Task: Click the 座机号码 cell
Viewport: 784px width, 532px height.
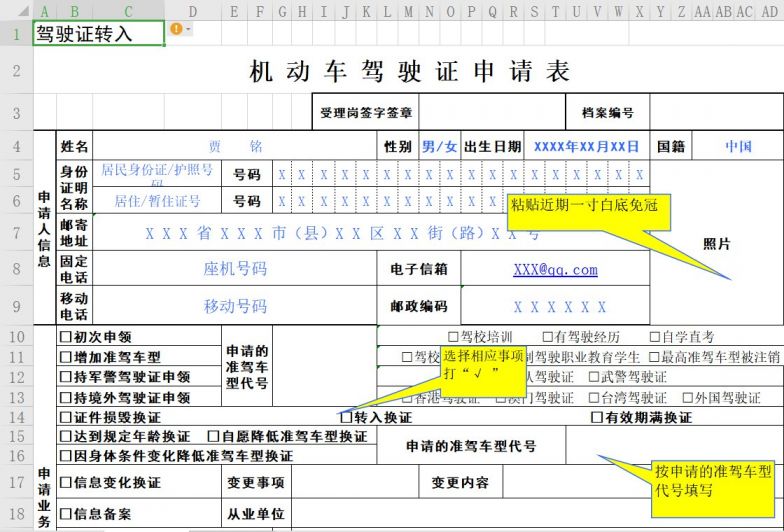Action: click(x=235, y=268)
